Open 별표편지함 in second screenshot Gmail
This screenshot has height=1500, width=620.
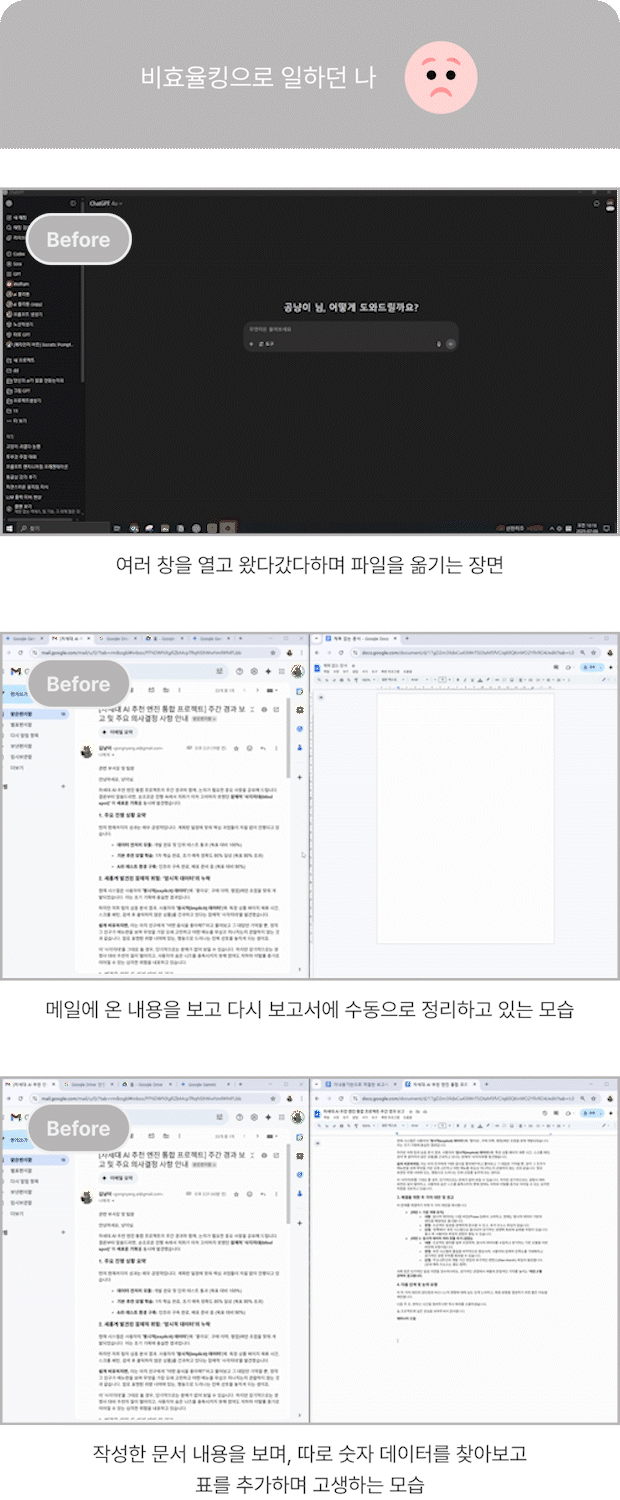21,724
